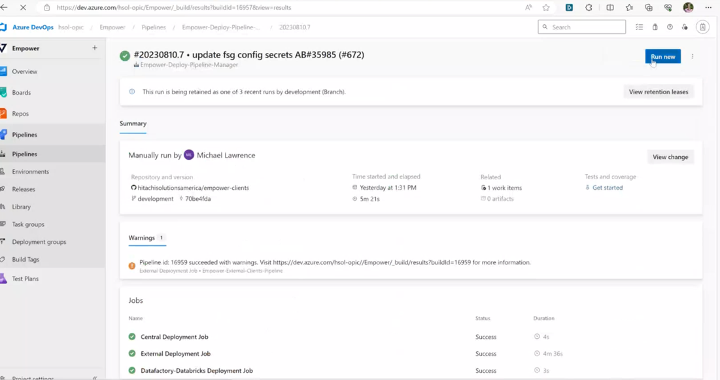Click the Run new button

[x=663, y=56]
